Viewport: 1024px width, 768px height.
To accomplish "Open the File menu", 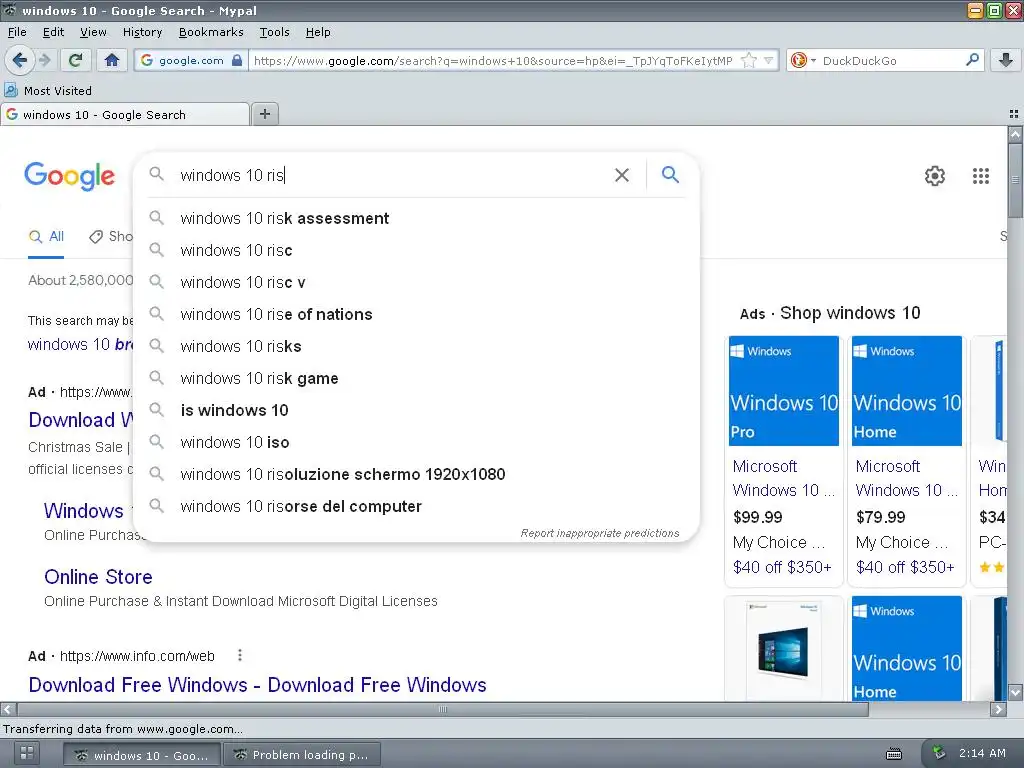I will 17,32.
